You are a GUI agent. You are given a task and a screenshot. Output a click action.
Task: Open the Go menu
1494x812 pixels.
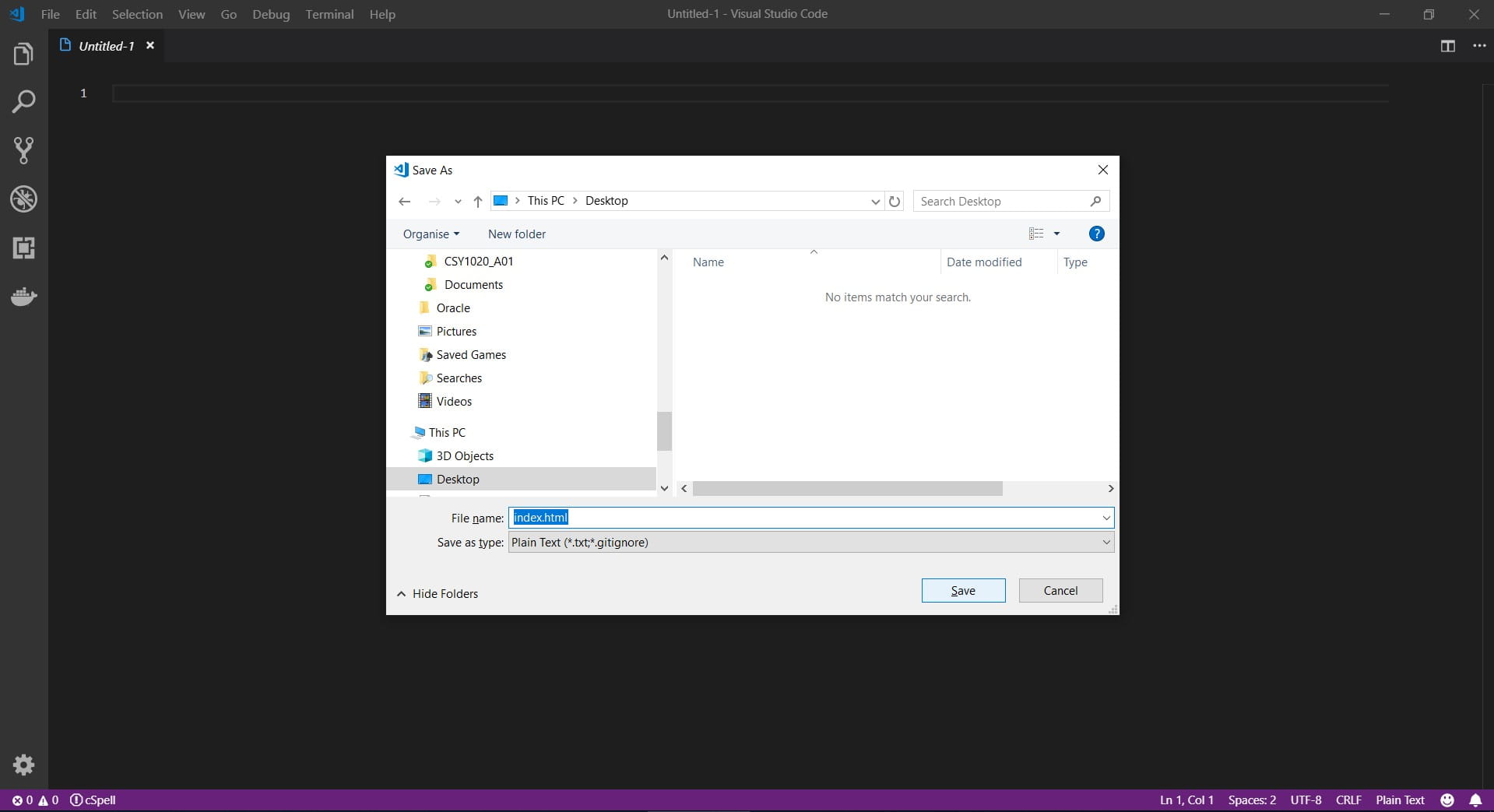[x=229, y=14]
